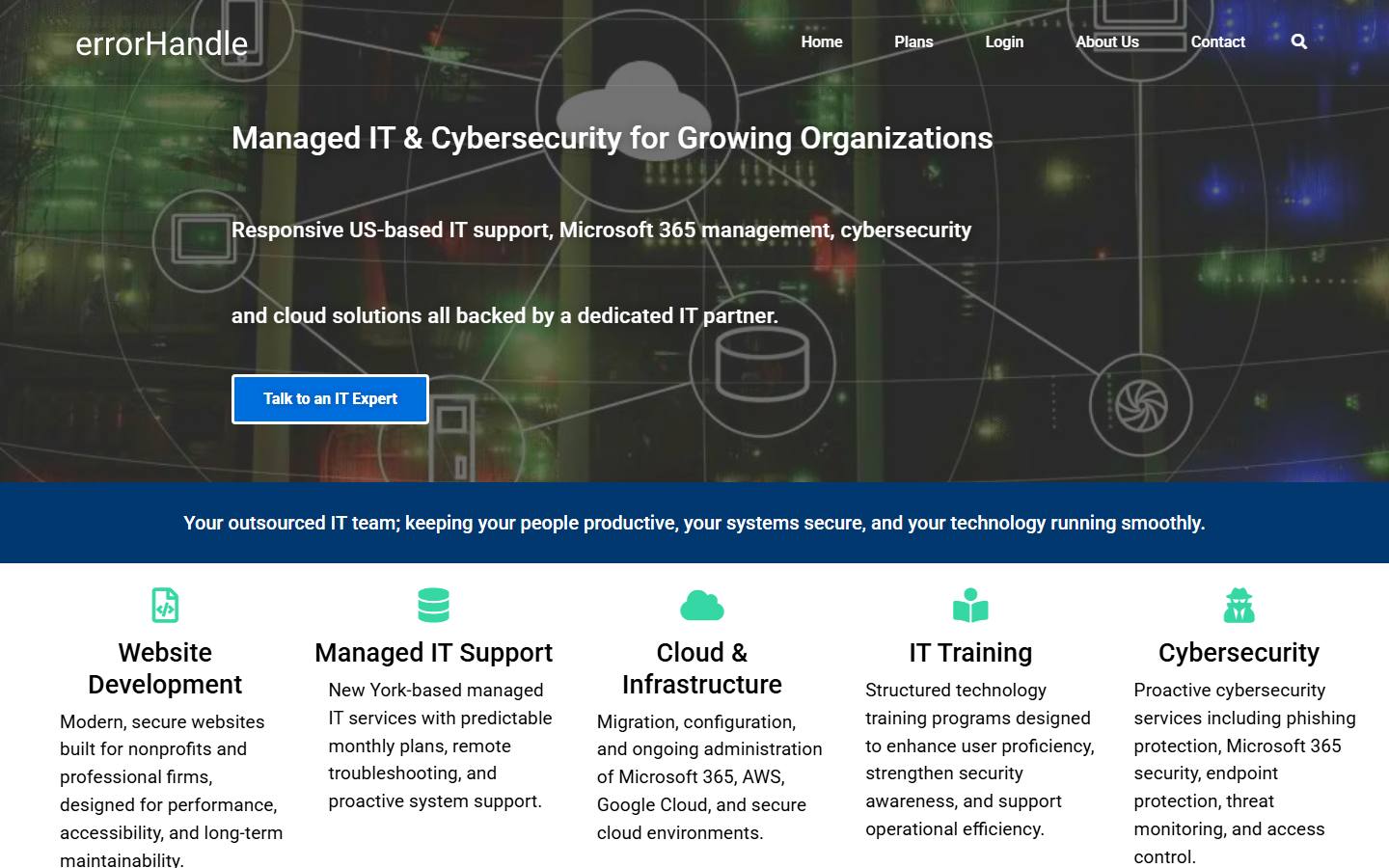Viewport: 1389px width, 868px height.
Task: Click the hero line about dedicated IT partner
Action: coord(504,316)
